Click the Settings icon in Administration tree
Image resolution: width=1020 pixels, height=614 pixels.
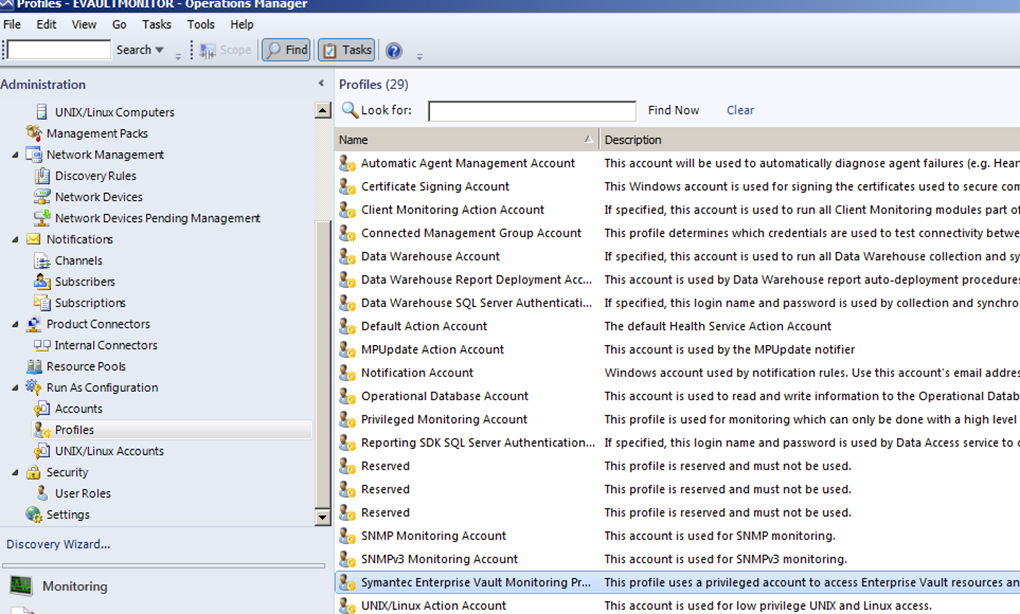(33, 515)
